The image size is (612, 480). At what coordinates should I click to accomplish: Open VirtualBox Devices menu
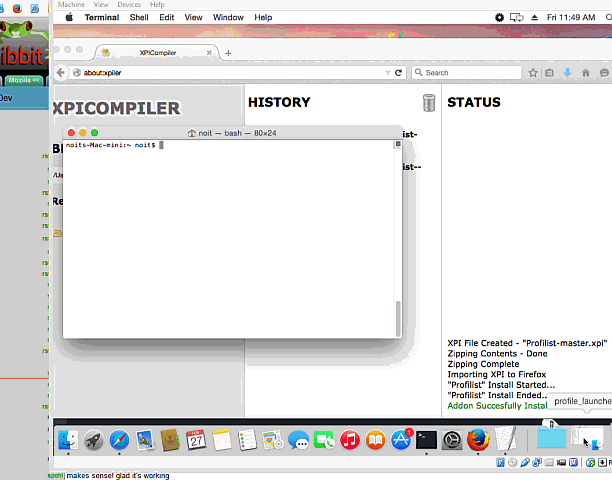[129, 5]
